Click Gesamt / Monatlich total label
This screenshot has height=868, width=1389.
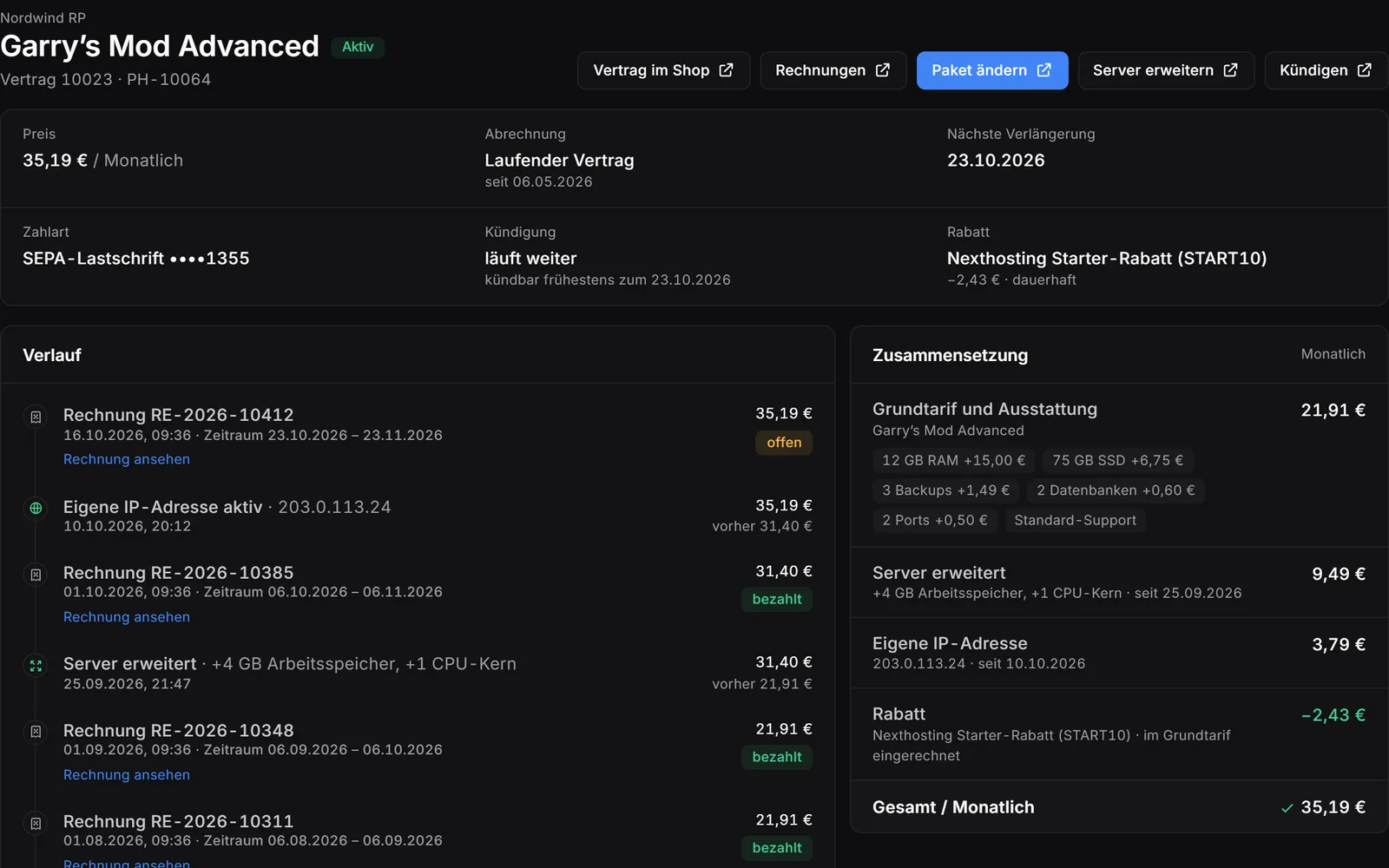tap(953, 807)
